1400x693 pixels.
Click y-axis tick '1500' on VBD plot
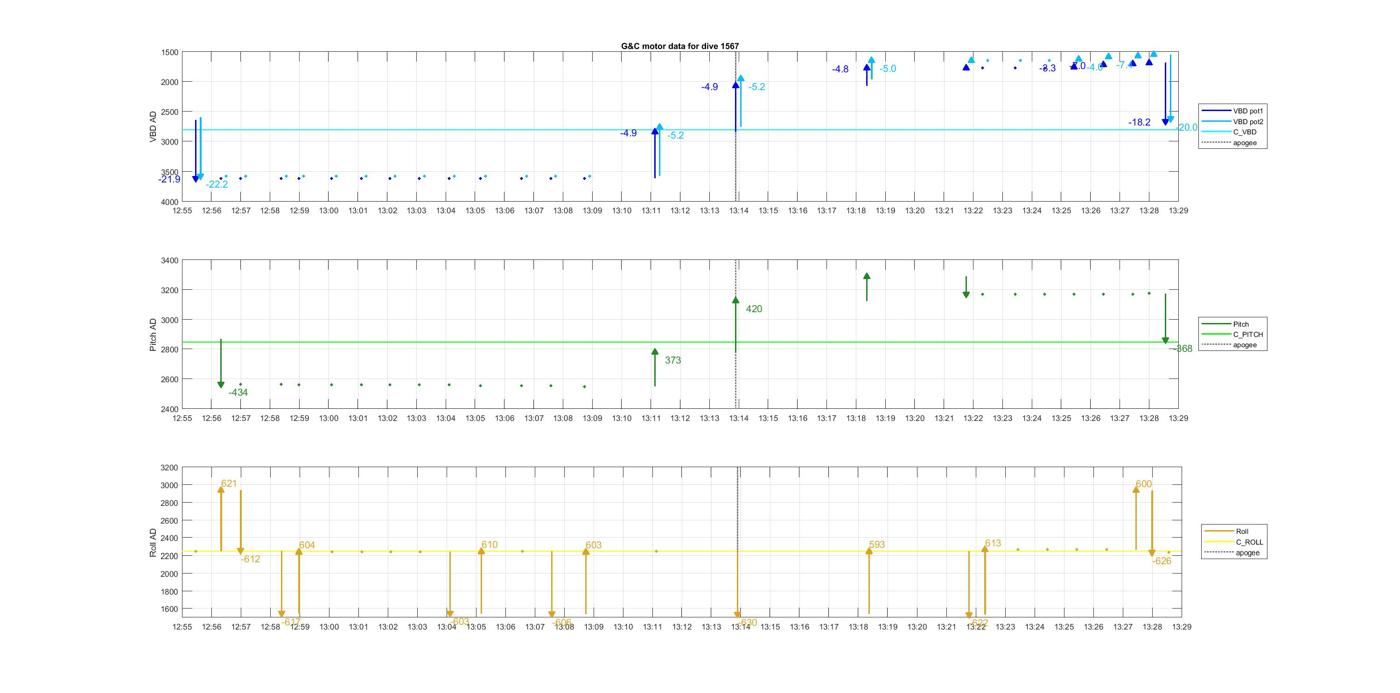click(x=168, y=52)
